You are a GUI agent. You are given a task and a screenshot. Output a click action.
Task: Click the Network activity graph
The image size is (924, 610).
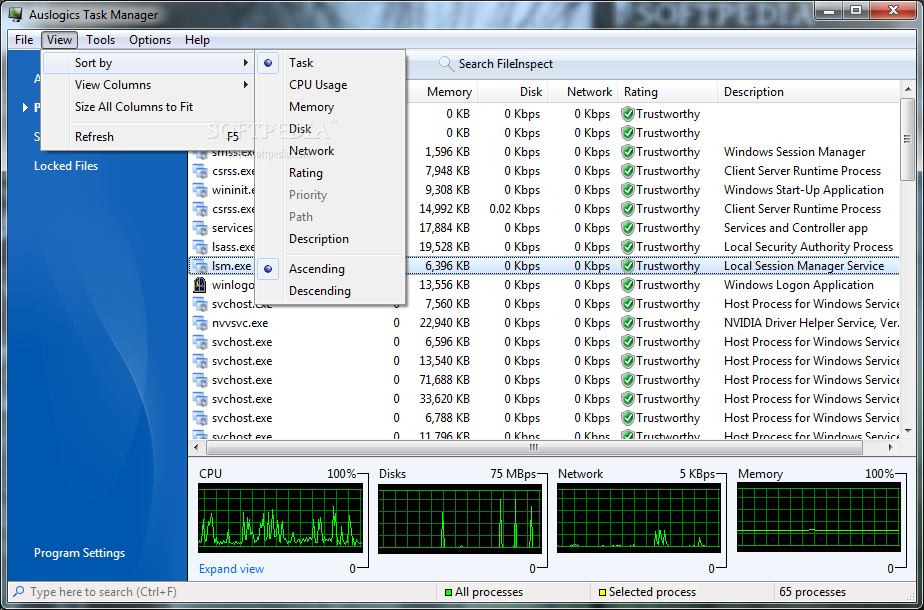pyautogui.click(x=639, y=517)
